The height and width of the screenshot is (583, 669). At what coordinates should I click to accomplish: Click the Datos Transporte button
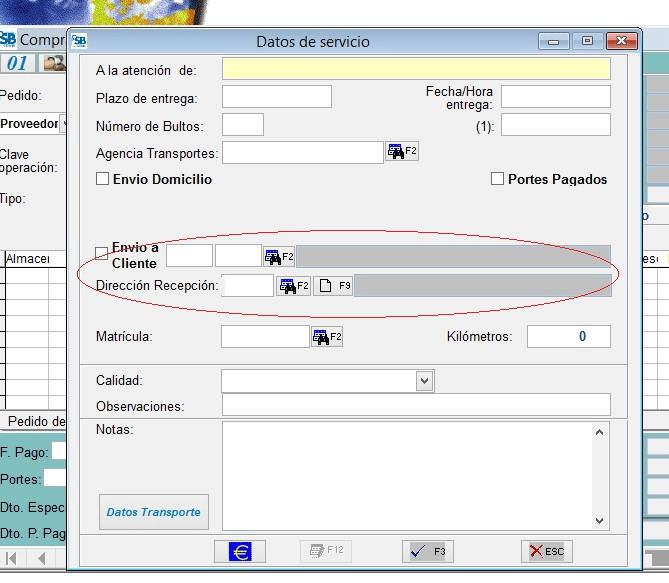(x=153, y=512)
